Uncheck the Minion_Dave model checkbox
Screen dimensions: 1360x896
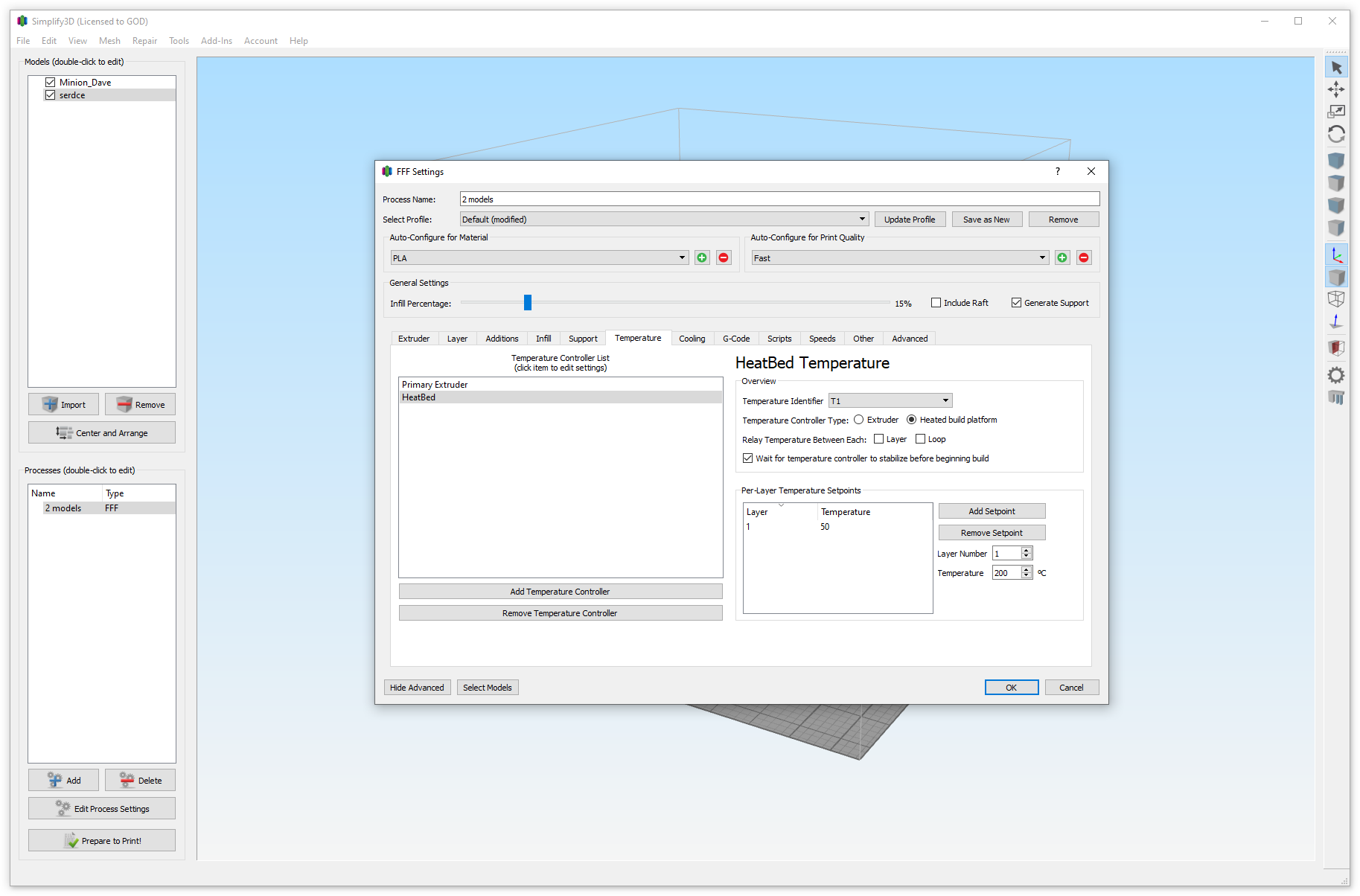click(51, 83)
